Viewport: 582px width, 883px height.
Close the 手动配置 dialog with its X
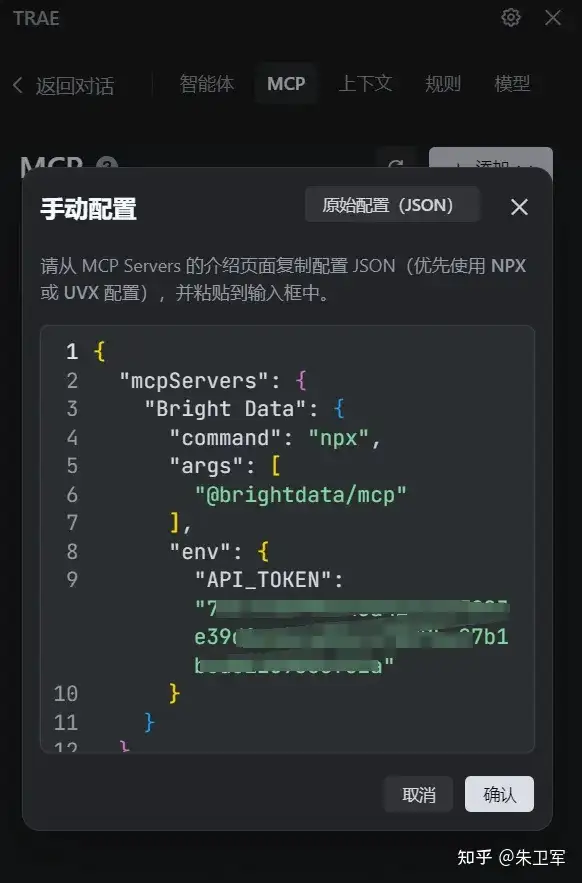pos(519,207)
